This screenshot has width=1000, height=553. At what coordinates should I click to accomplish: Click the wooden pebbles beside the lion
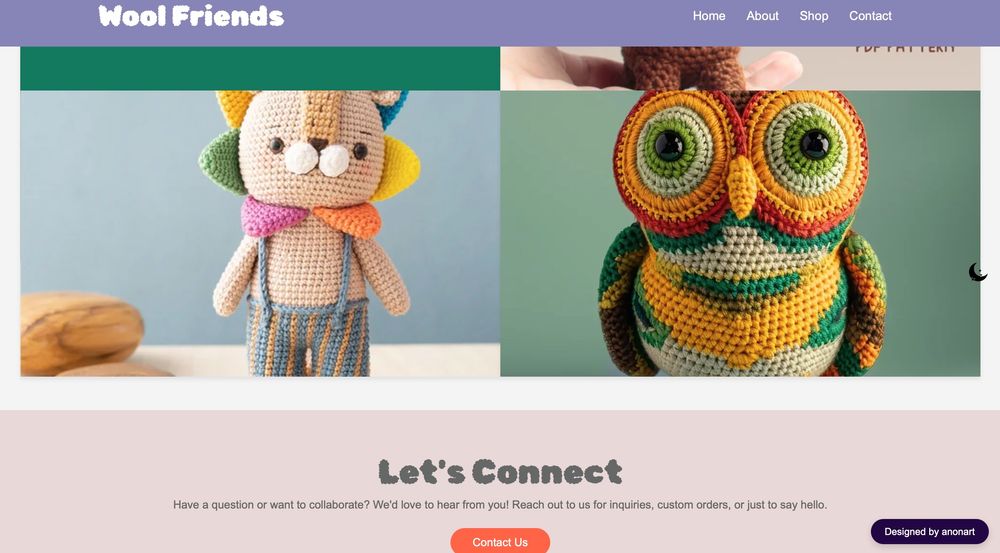click(x=81, y=334)
